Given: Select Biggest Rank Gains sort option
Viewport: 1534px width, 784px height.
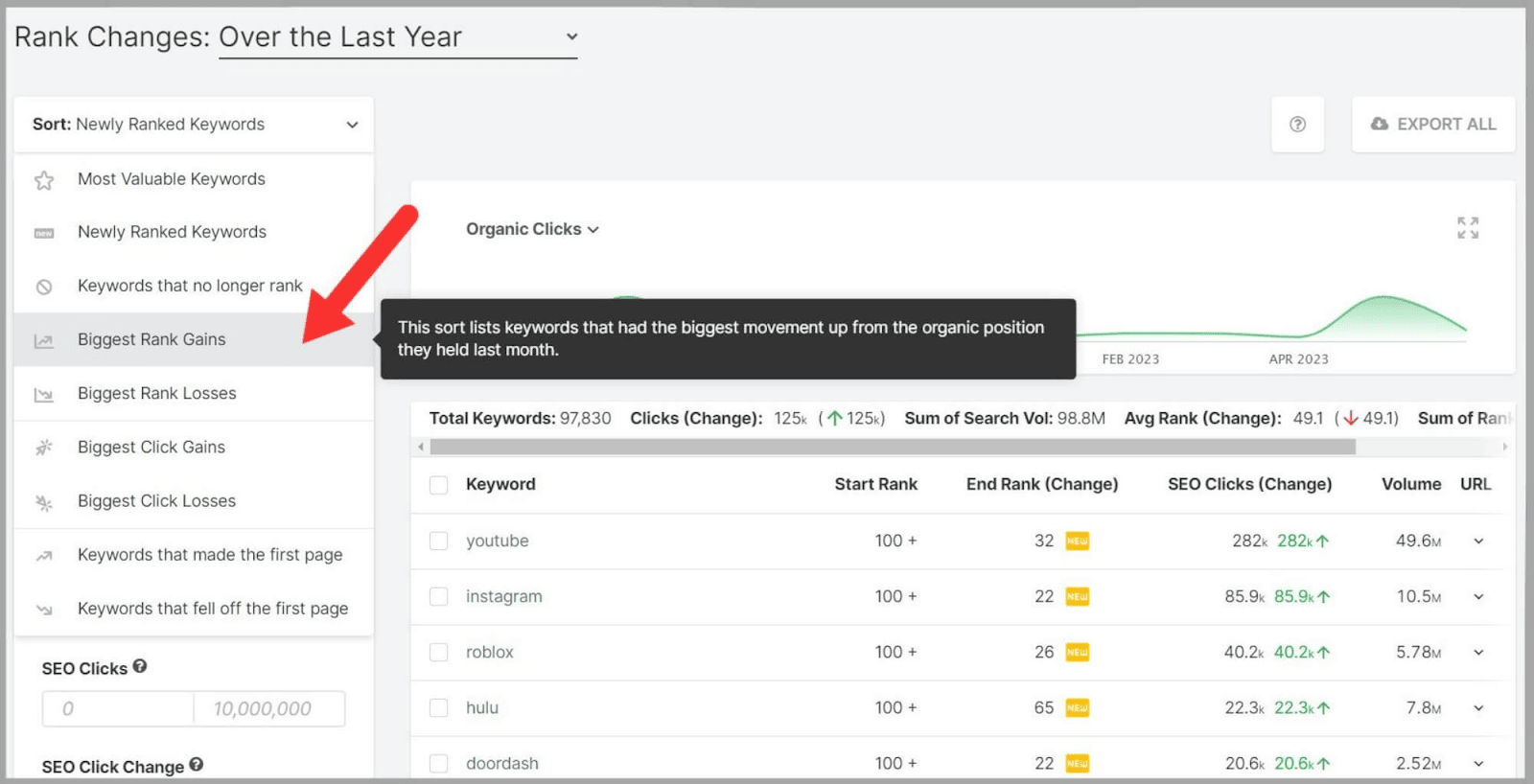Looking at the screenshot, I should pos(151,340).
